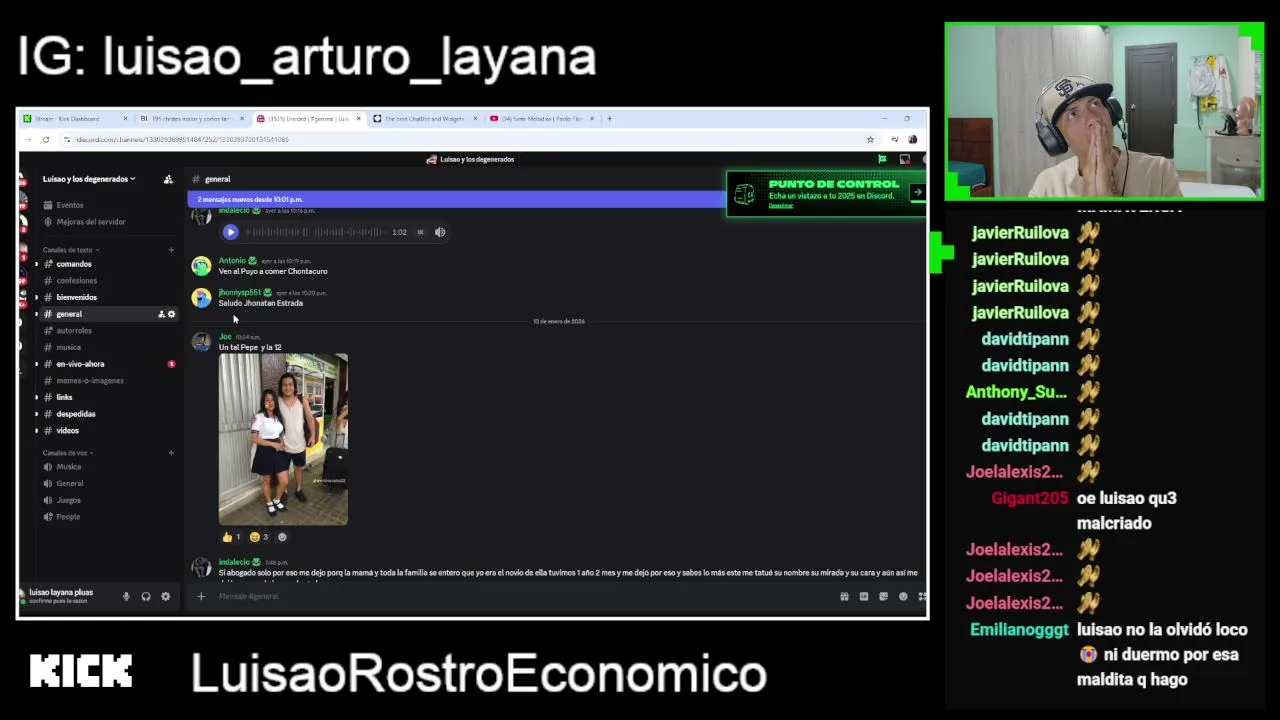Click the new messages bar since 10:01 p.m.

pyautogui.click(x=455, y=199)
